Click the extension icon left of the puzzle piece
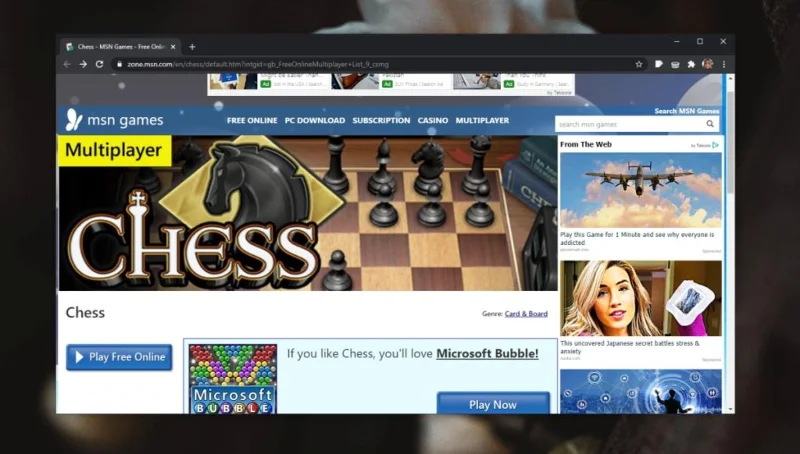Image resolution: width=800 pixels, height=454 pixels. click(x=675, y=64)
